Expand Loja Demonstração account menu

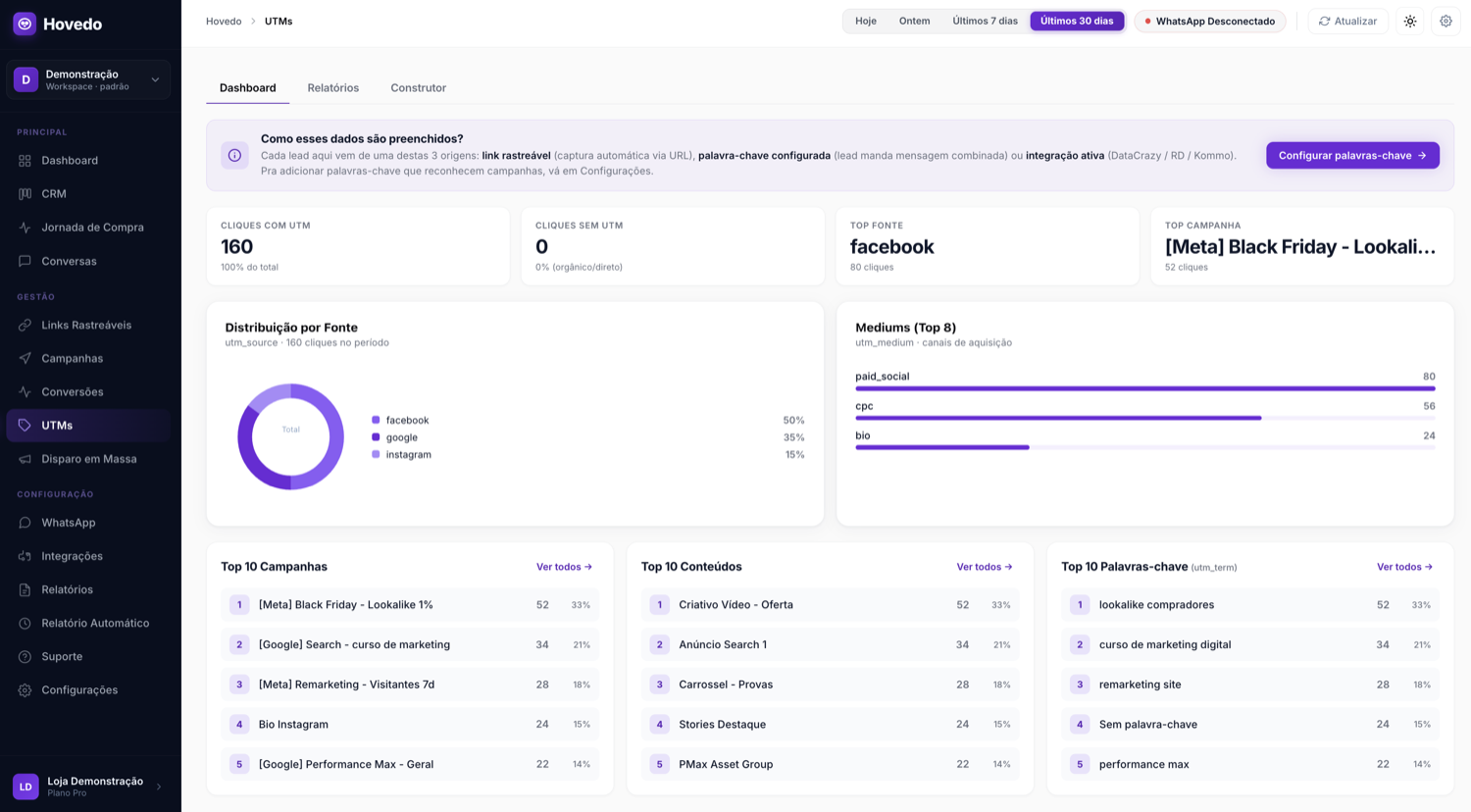click(88, 786)
